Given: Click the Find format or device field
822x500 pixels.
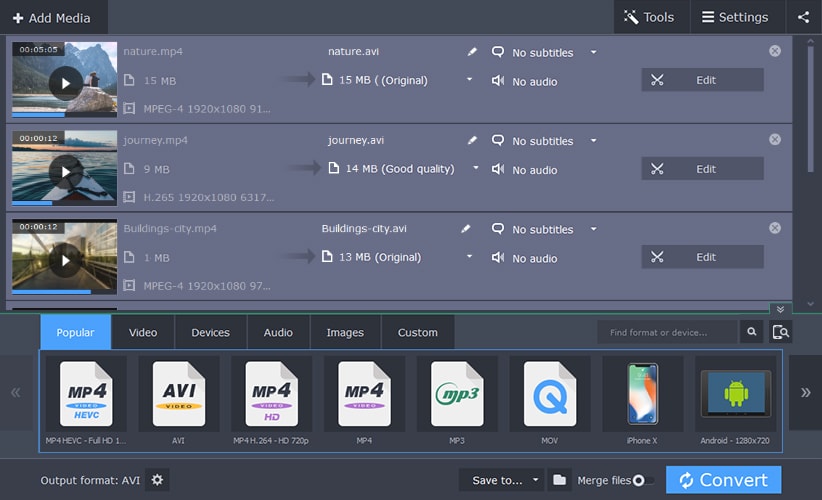Looking at the screenshot, I should pos(667,332).
